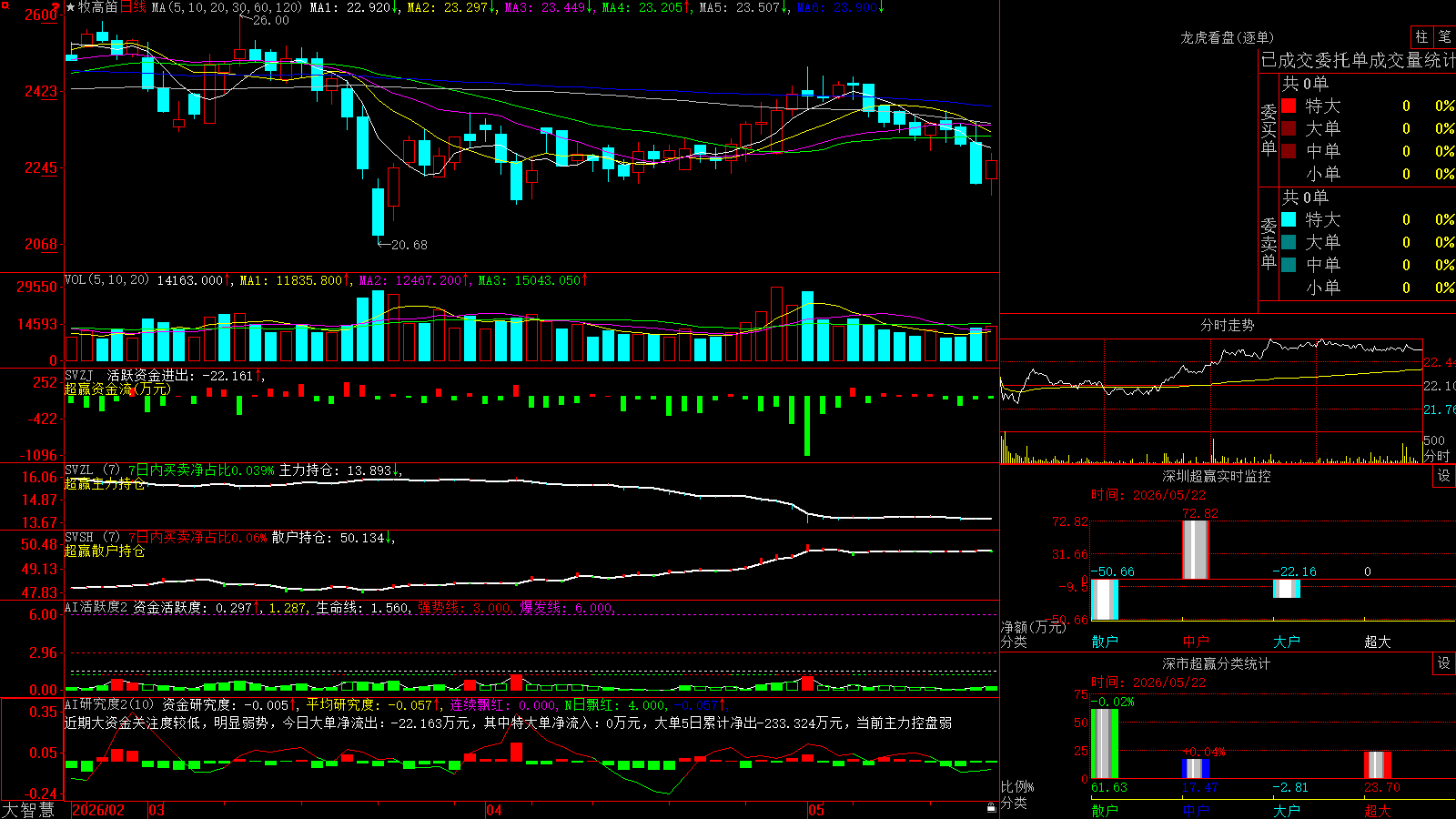Click the red 超大 23.70 bar in 分类统计

pyautogui.click(x=1378, y=765)
